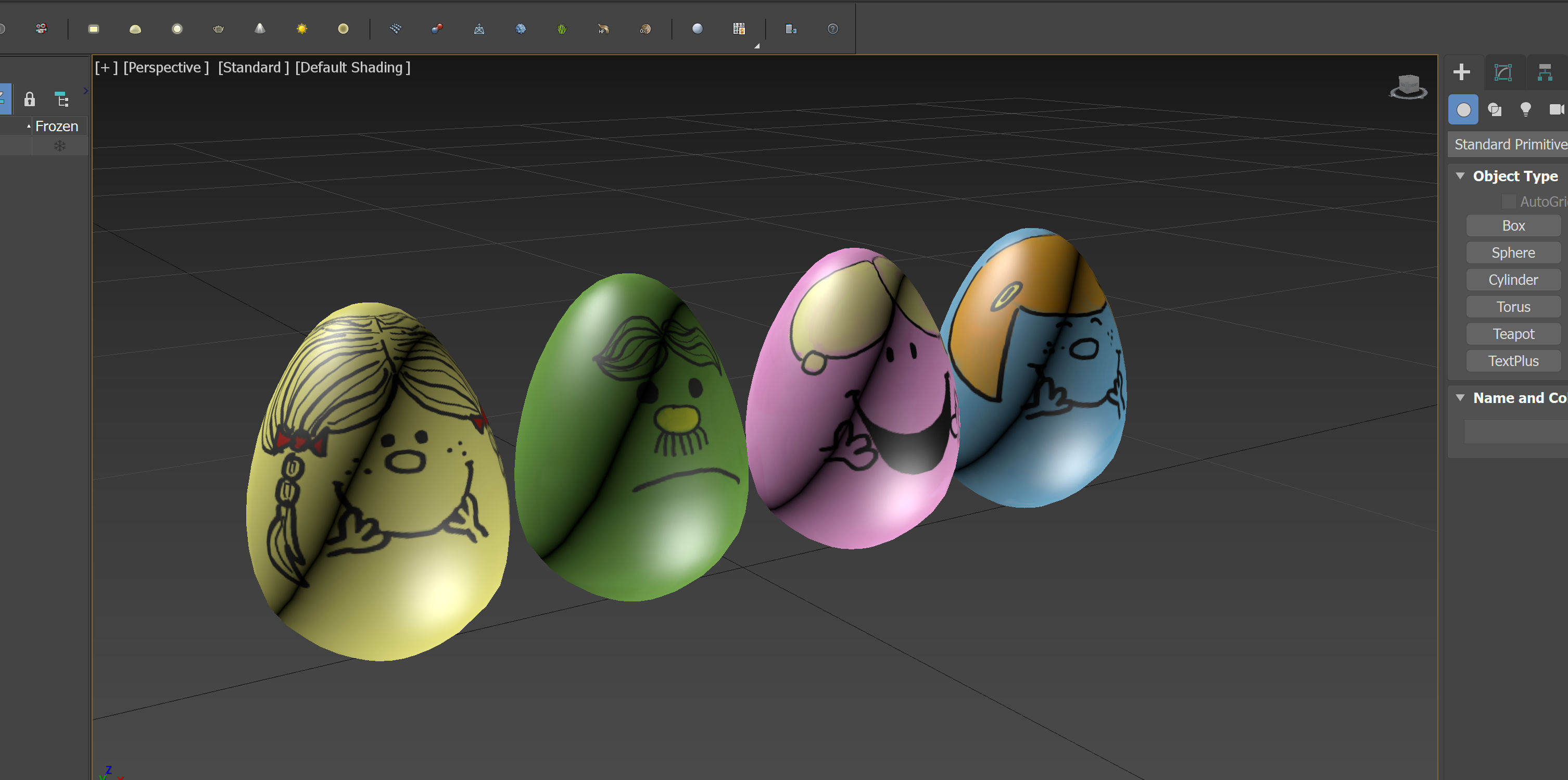The height and width of the screenshot is (780, 1568).
Task: Click the blue wireframe pyramid icon
Action: tap(479, 29)
